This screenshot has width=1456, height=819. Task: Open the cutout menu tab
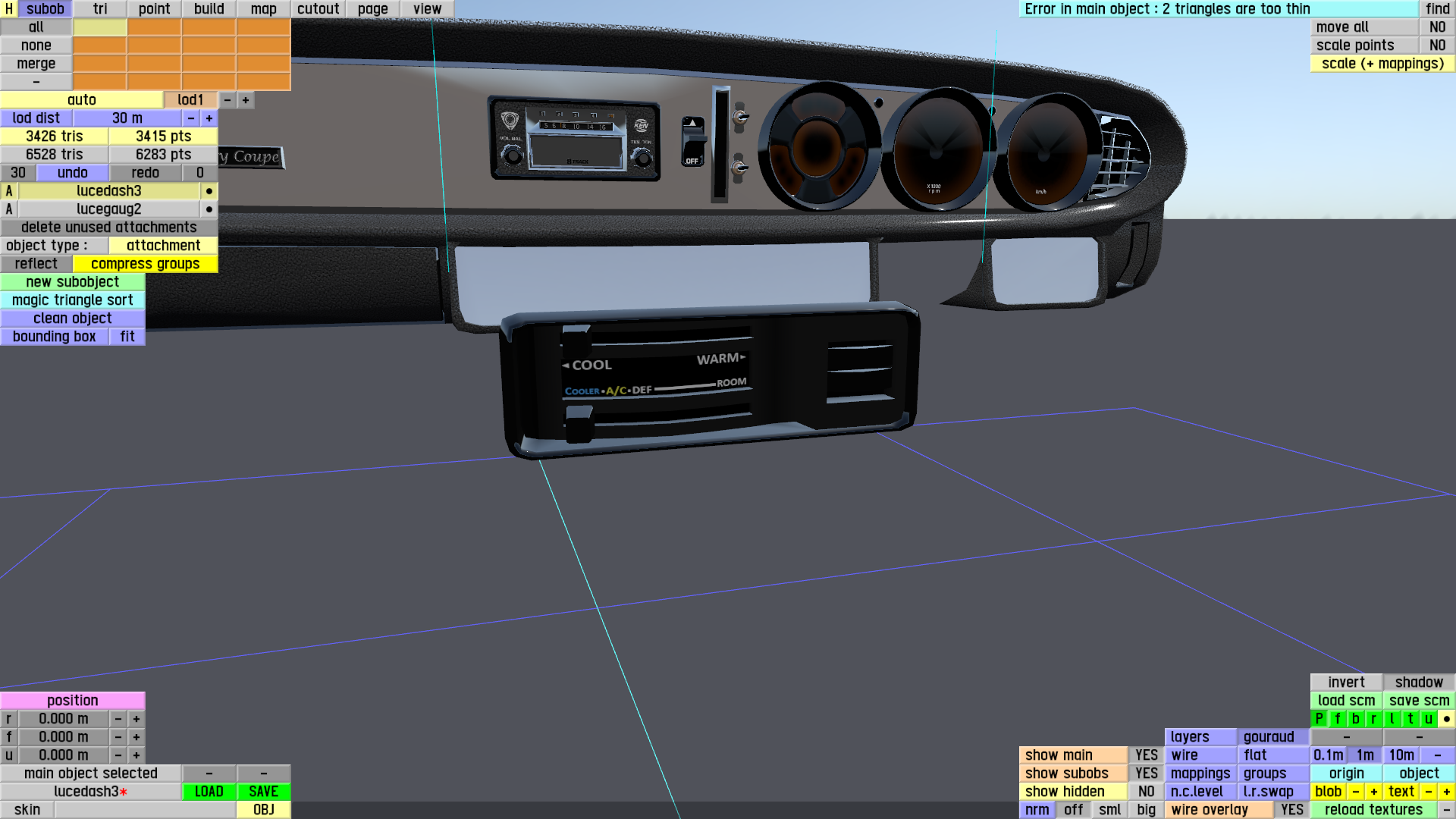[318, 9]
